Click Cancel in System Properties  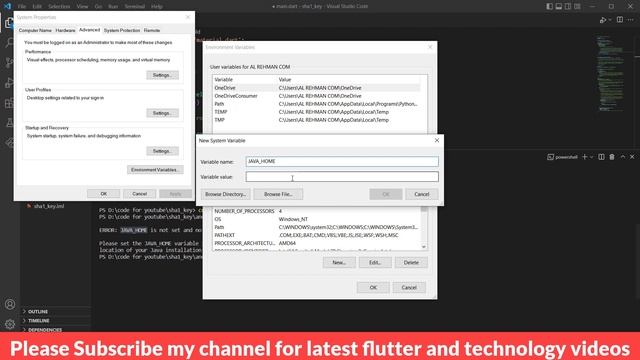pyautogui.click(x=140, y=194)
